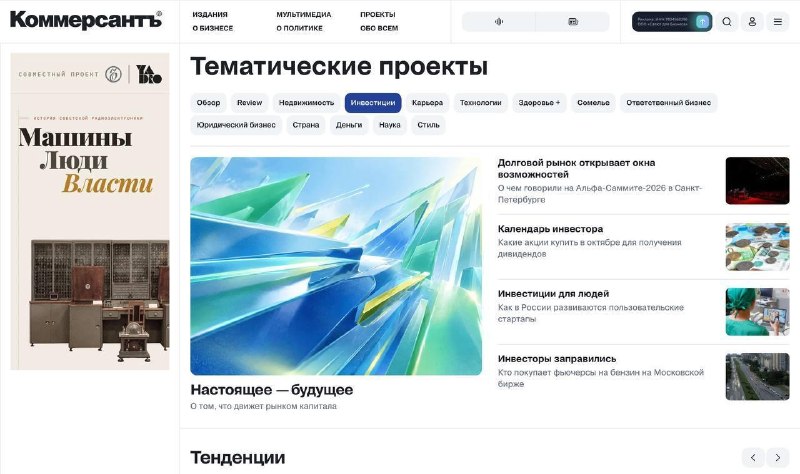Open article Долговой рынок открывает окна возможностей
800x474 pixels.
point(577,168)
